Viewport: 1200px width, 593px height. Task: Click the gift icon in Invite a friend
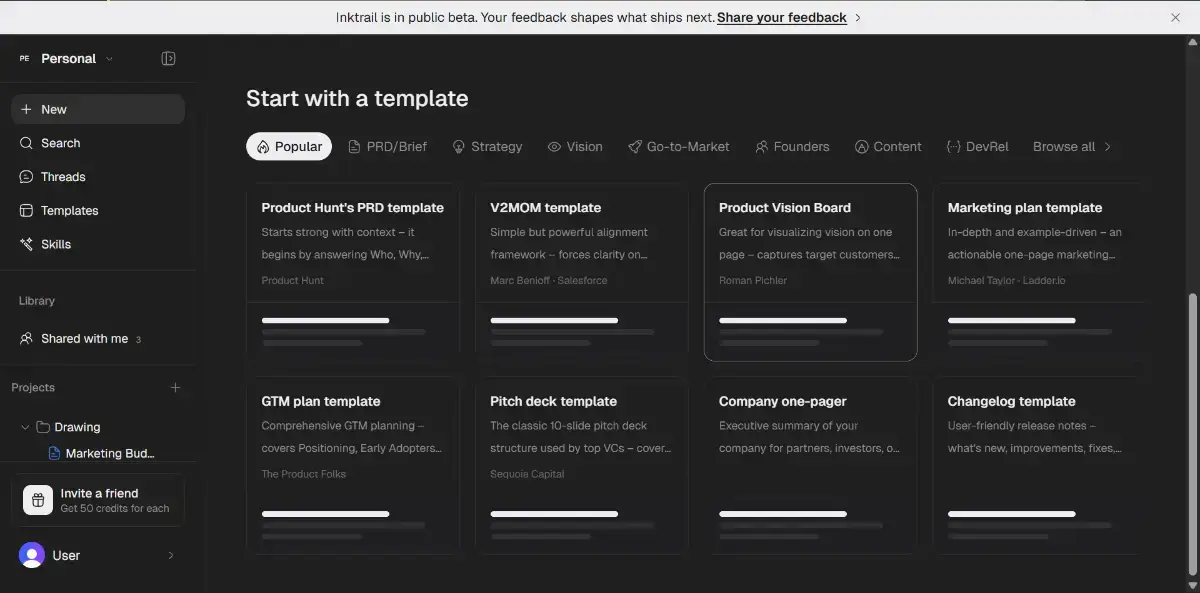37,500
